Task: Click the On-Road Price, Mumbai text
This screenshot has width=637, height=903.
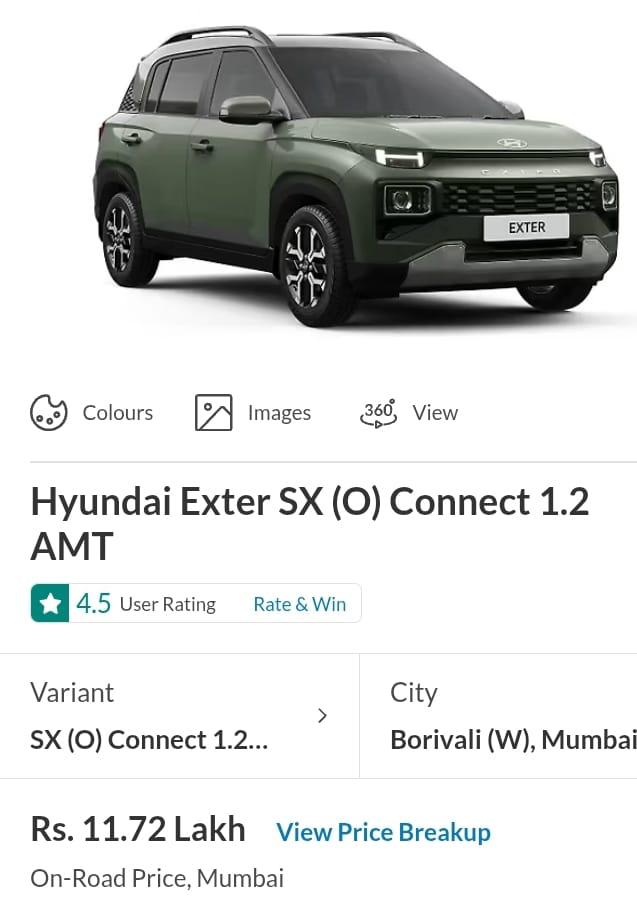Action: 157,878
